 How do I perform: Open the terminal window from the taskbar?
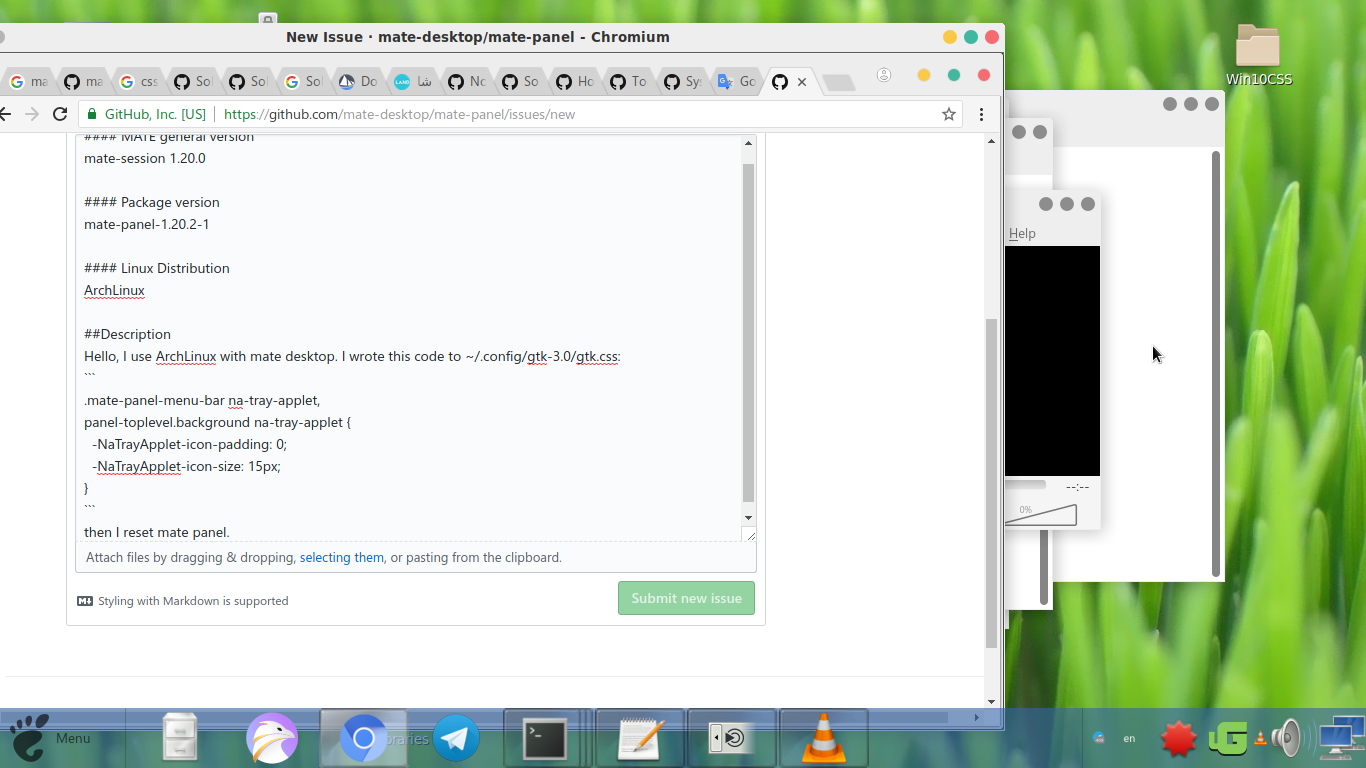(x=546, y=738)
